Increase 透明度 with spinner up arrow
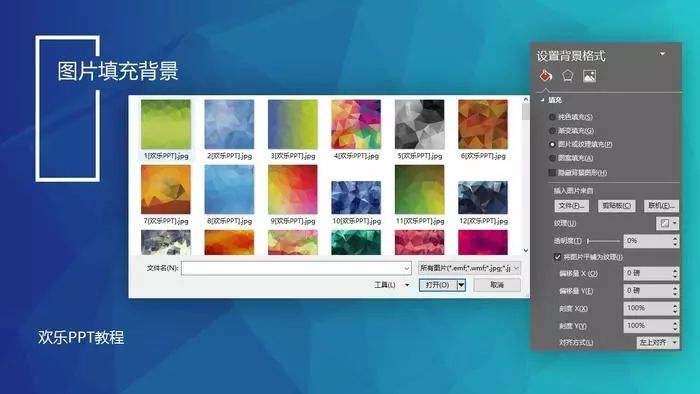 [x=675, y=238]
